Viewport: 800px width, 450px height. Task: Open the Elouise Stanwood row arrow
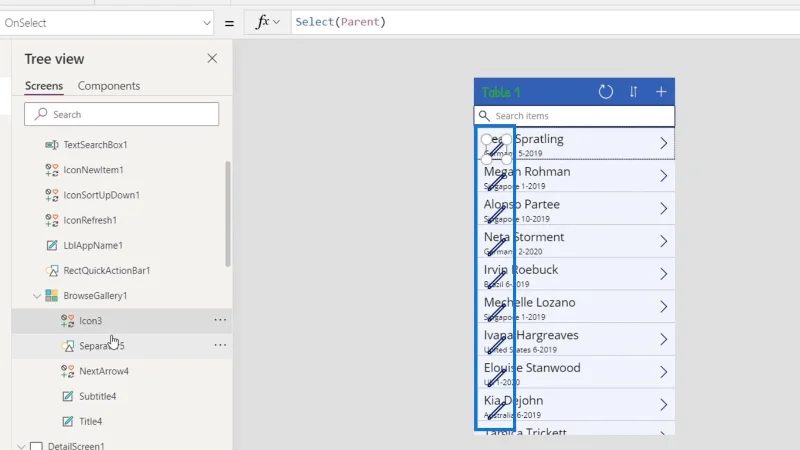[x=663, y=372]
